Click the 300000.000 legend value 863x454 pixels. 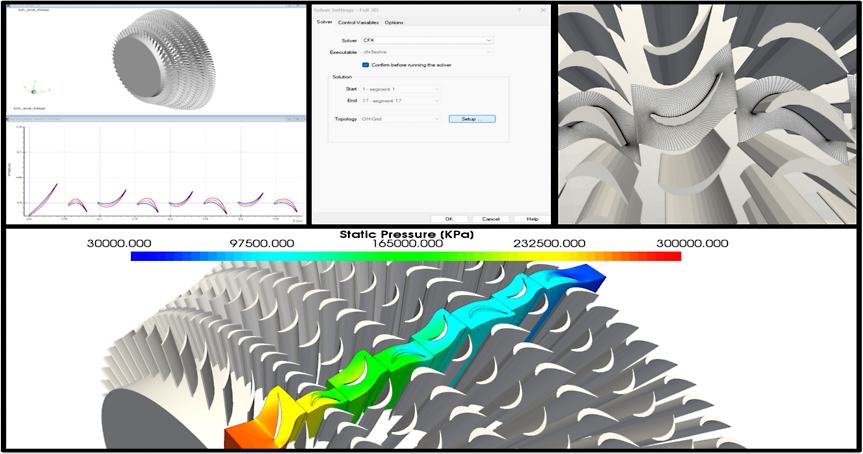coord(692,243)
